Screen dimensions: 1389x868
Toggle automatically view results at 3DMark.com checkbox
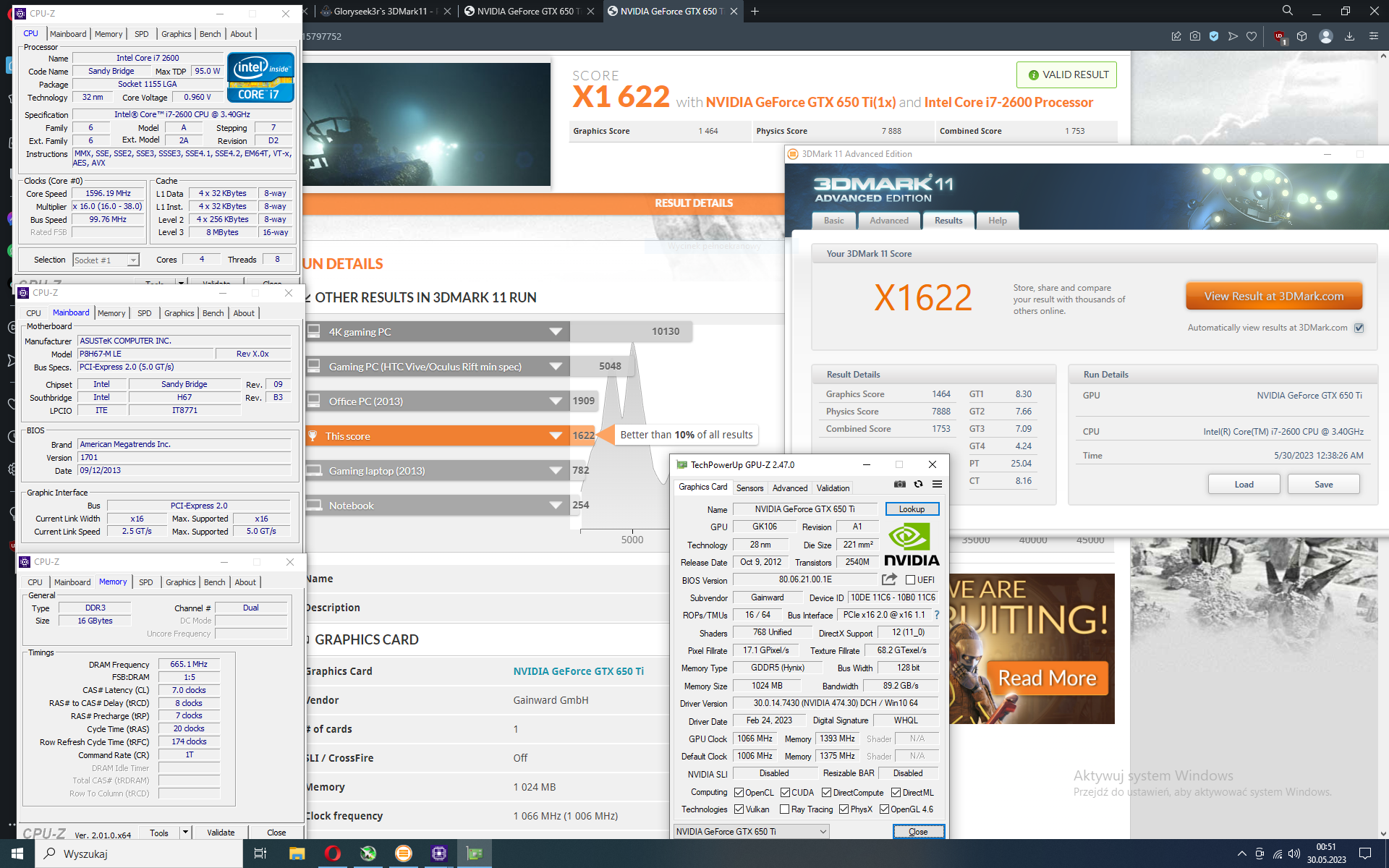[1359, 328]
